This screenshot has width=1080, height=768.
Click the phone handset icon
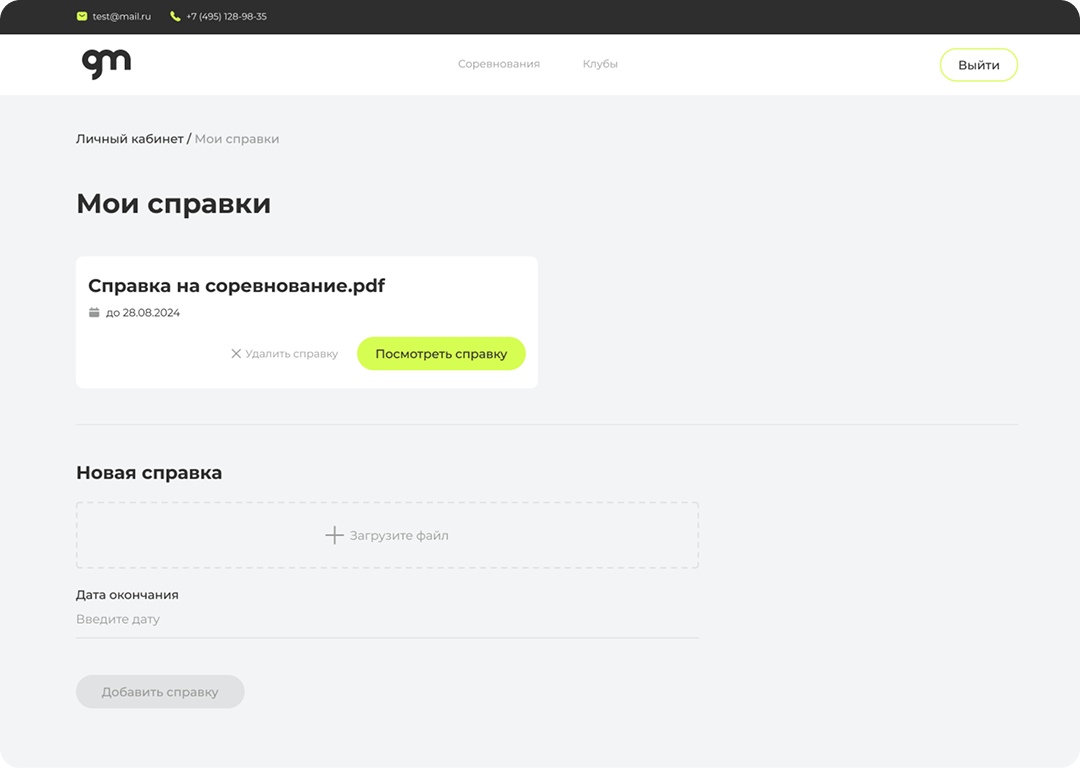[176, 16]
